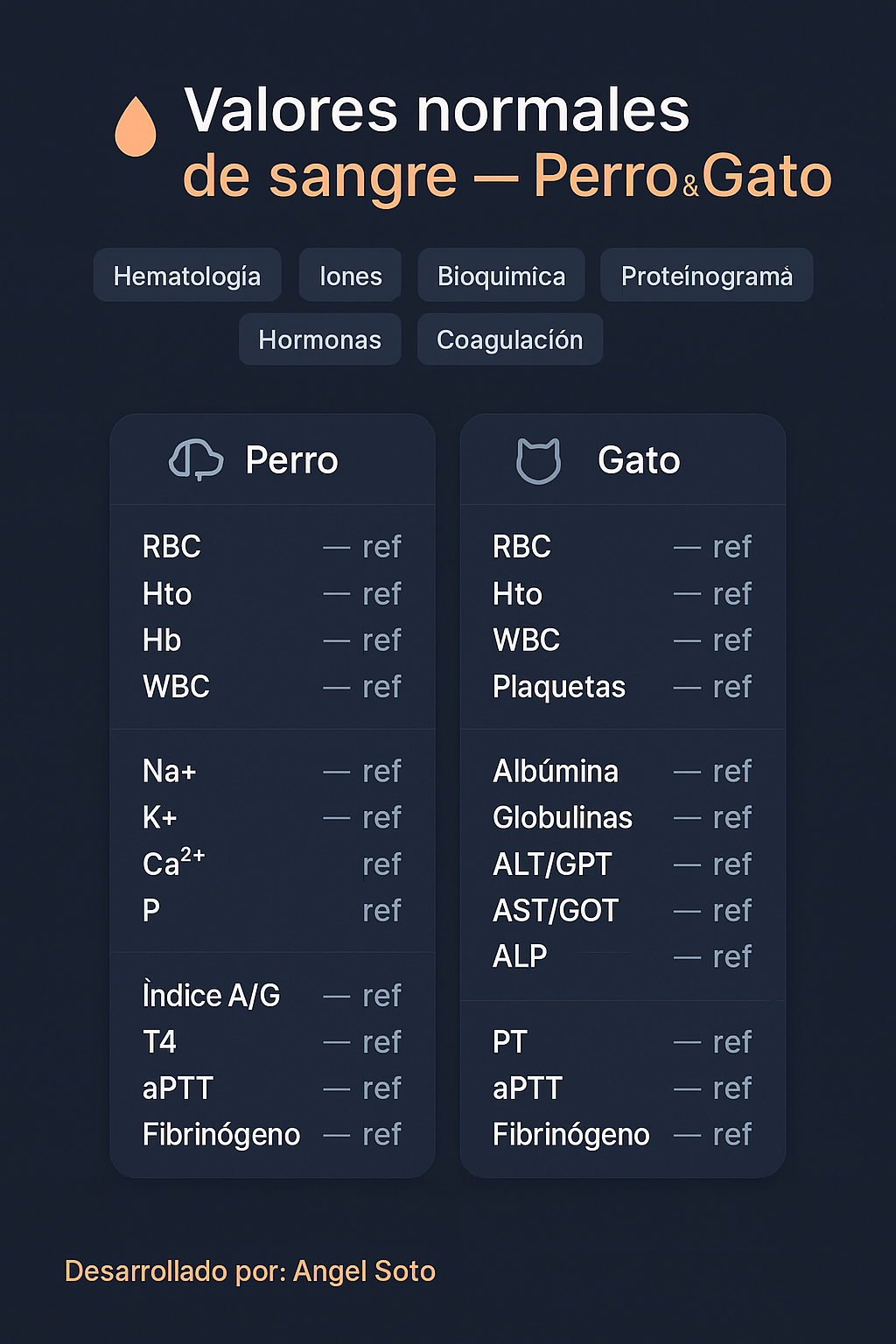Switch to the Iones category chip

350,276
